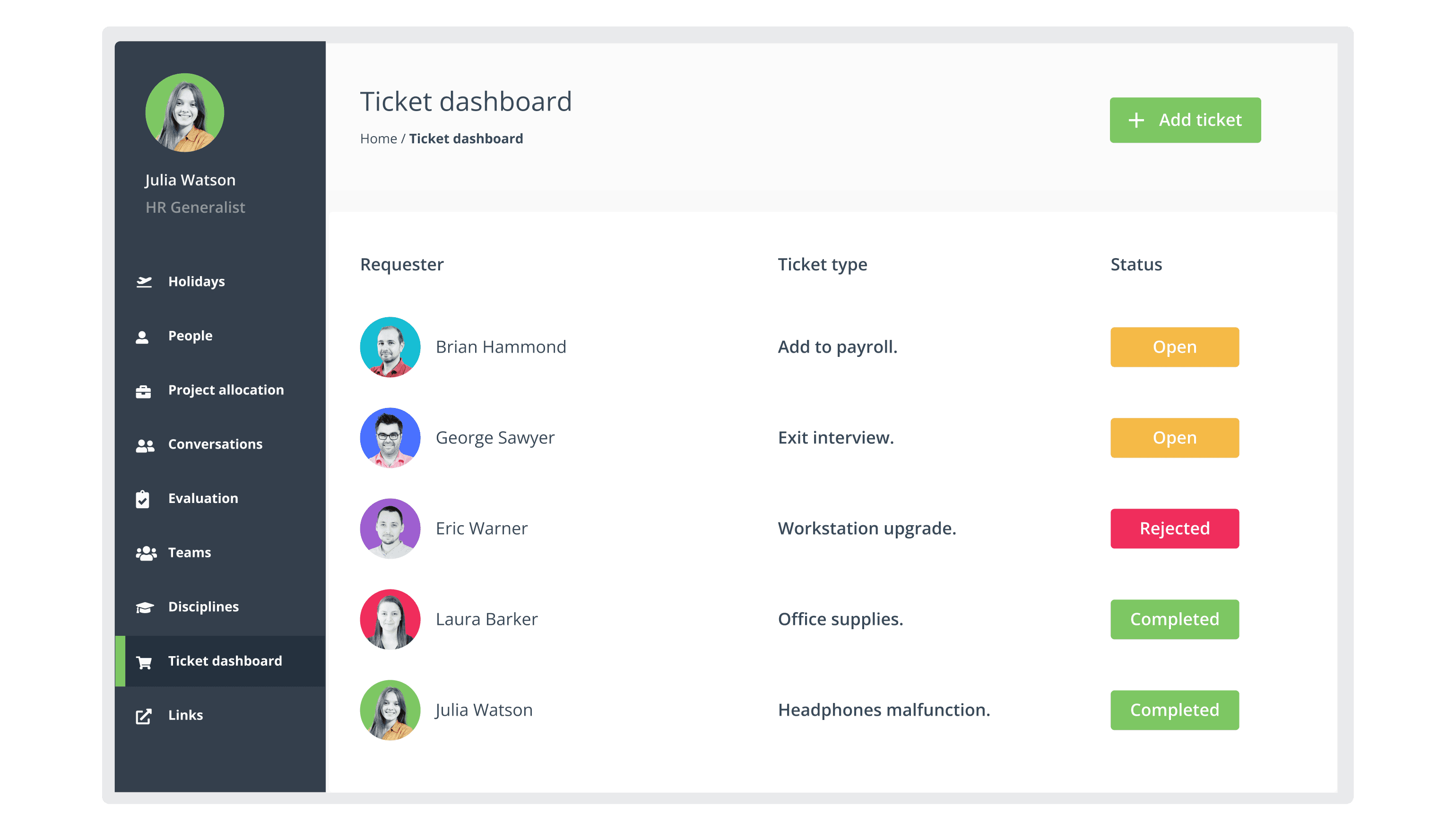This screenshot has width=1456, height=832.
Task: Select the People person icon
Action: 142,337
